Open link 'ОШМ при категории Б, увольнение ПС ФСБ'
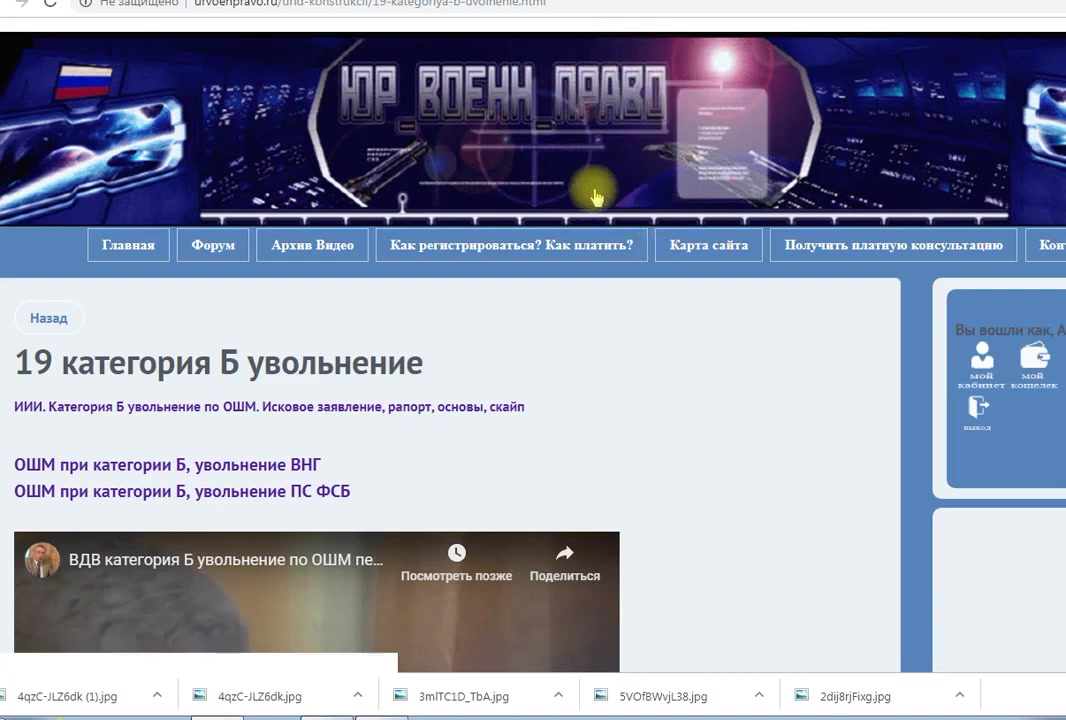 (182, 492)
